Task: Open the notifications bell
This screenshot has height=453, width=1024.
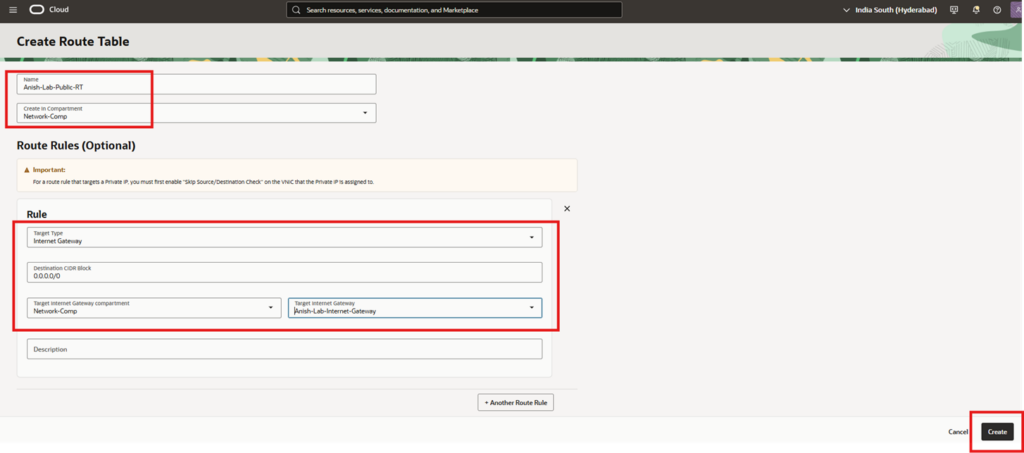Action: (975, 9)
